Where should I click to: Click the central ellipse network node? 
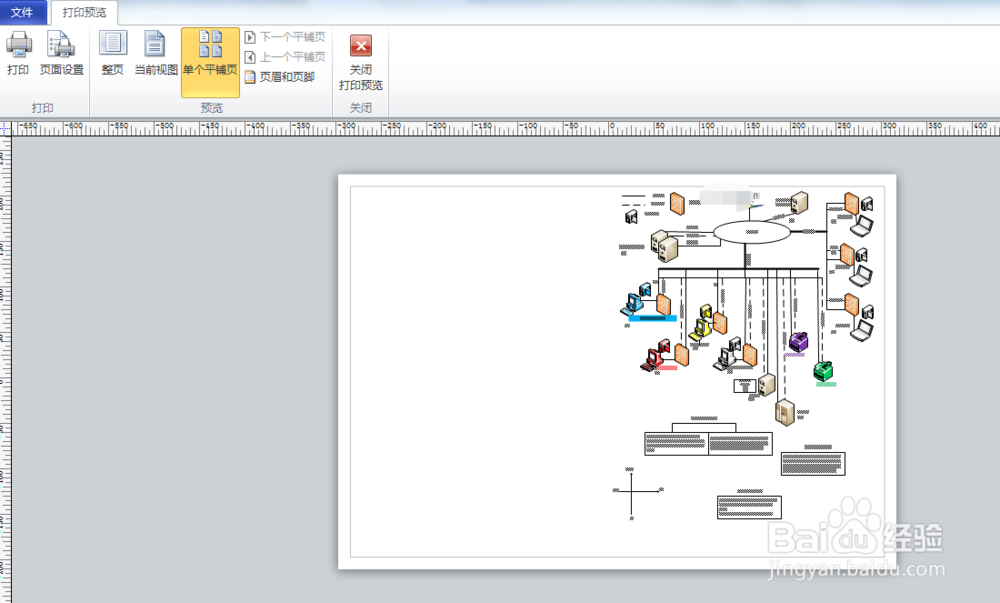pos(752,232)
